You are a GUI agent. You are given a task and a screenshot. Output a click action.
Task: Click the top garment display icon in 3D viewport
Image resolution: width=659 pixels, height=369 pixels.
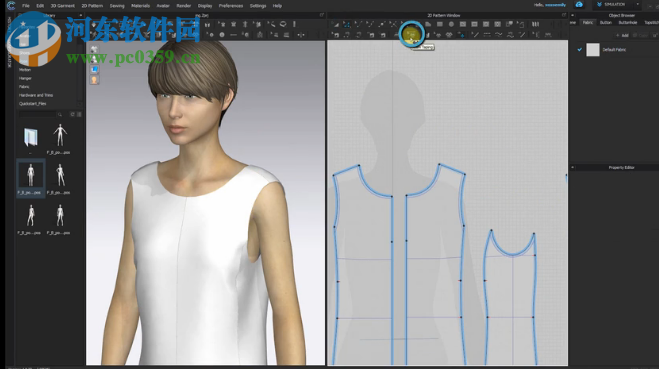click(x=94, y=50)
